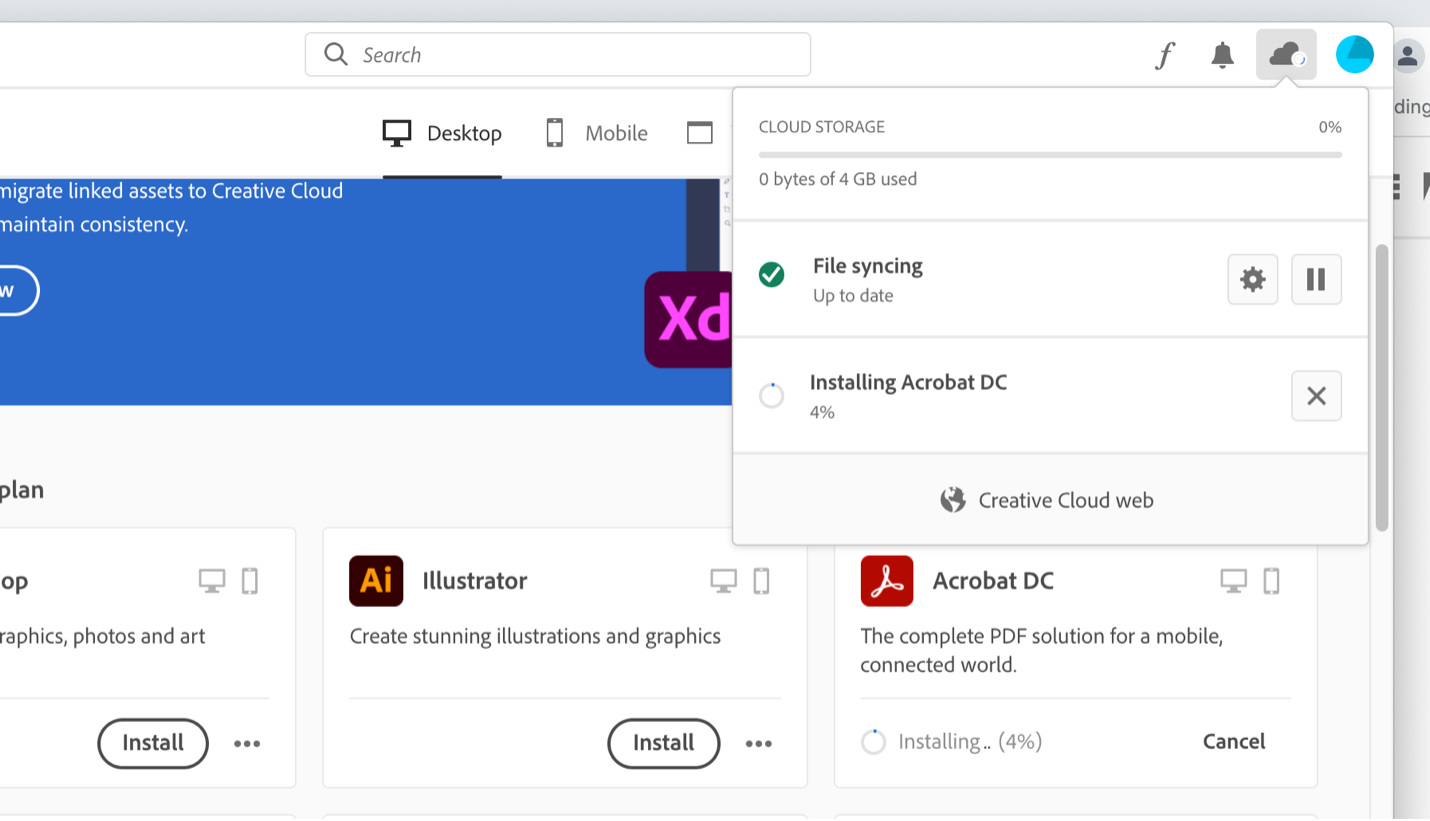Click the Illustrator title text
This screenshot has height=821, width=1430.
click(x=475, y=581)
